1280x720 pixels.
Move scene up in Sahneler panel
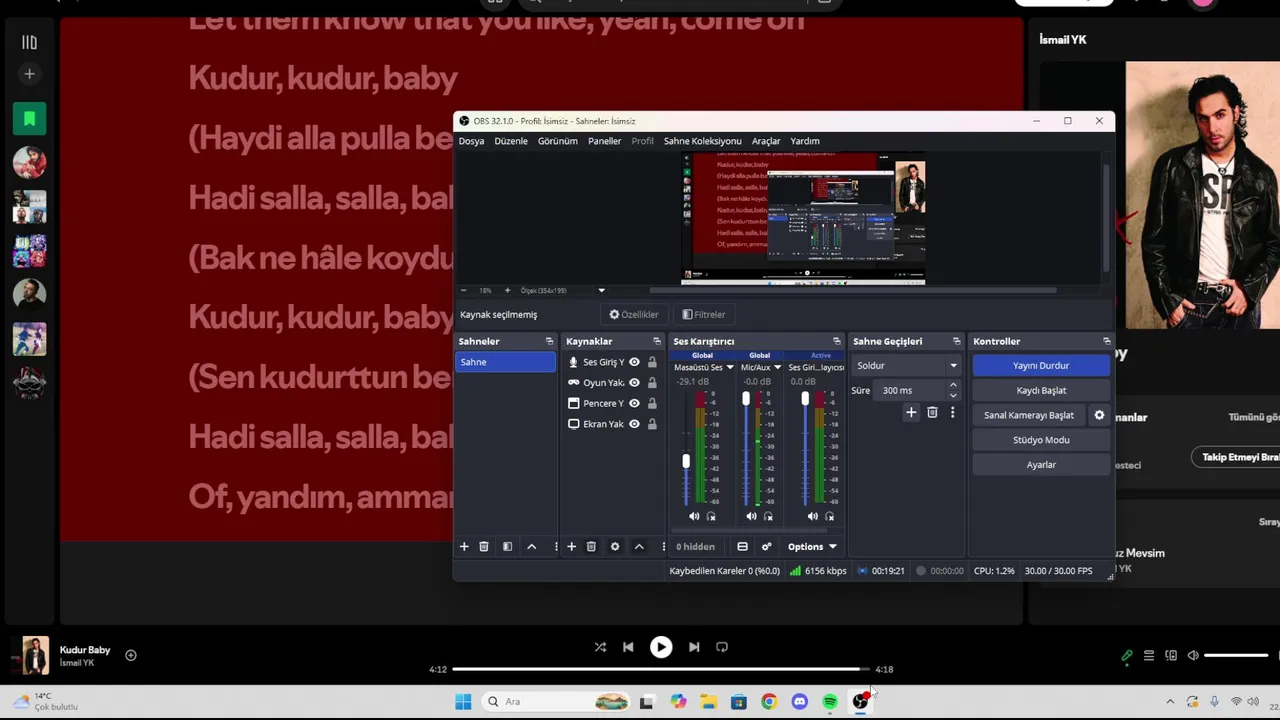tap(532, 546)
